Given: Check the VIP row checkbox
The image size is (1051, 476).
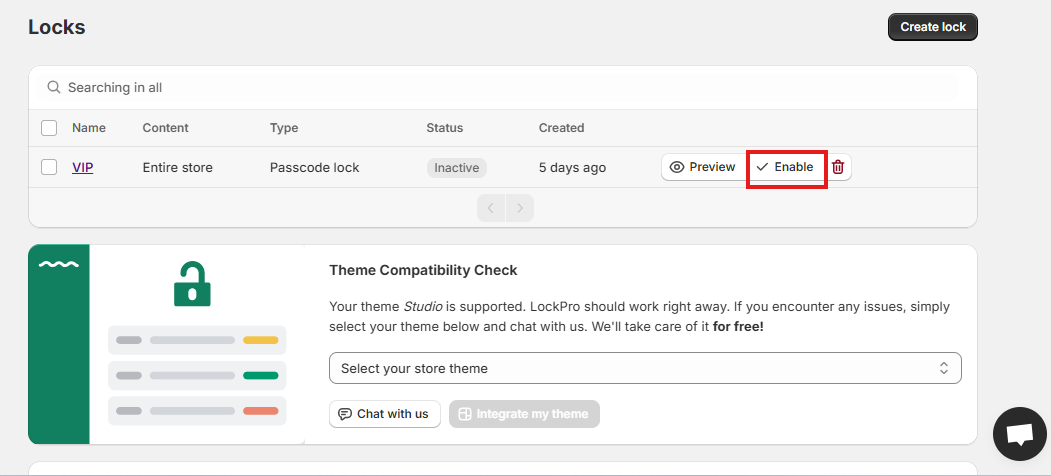Looking at the screenshot, I should coord(49,167).
